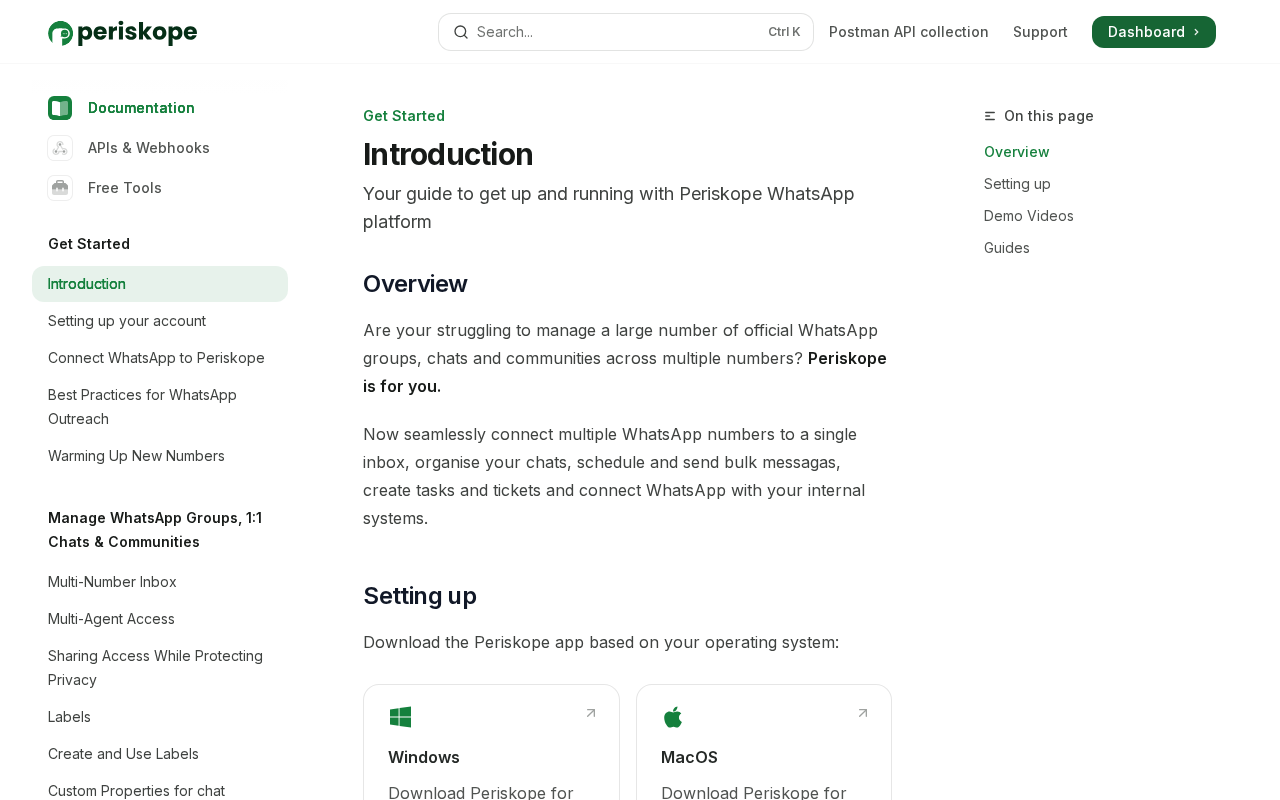
Task: Open Connect WhatsApp to Periskope page
Action: (156, 358)
